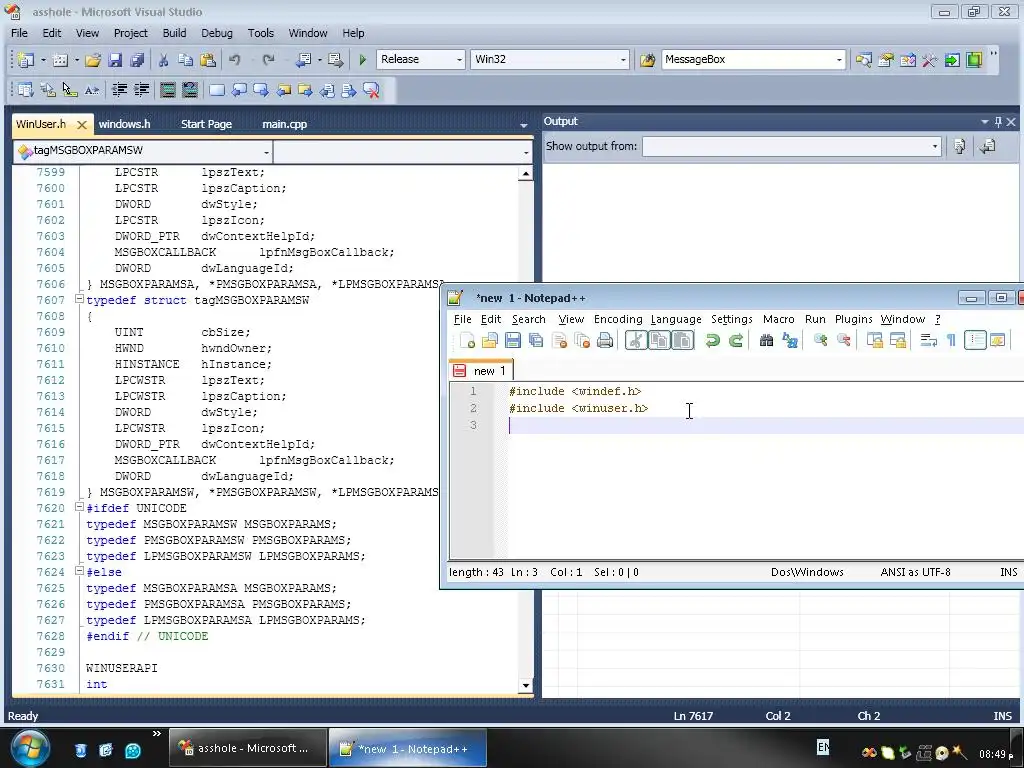Collapse #else block at line 7624
The height and width of the screenshot is (768, 1024).
(79, 571)
